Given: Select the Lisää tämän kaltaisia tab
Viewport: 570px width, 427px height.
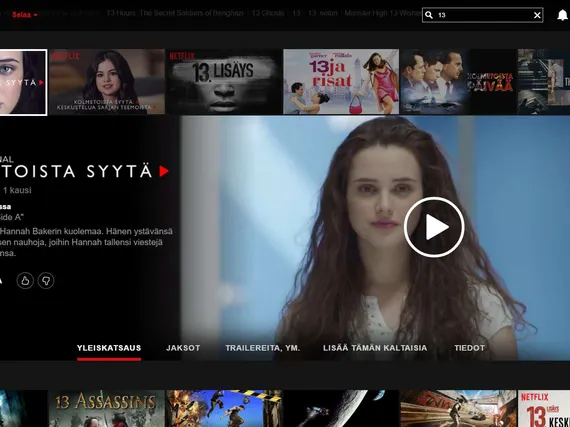Looking at the screenshot, I should (x=375, y=348).
